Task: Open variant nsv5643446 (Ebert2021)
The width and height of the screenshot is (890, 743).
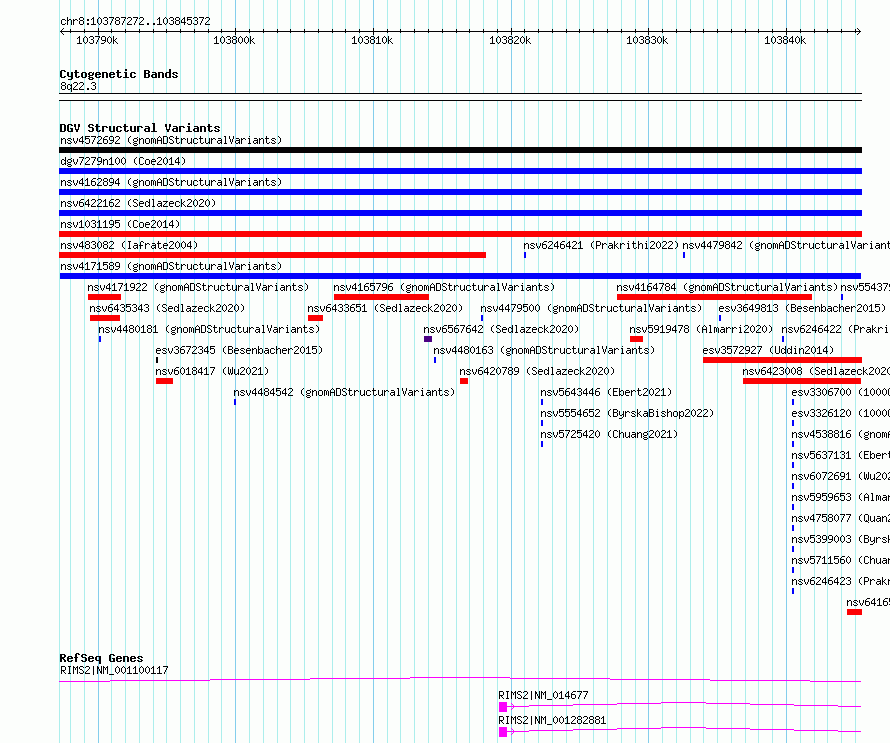Action: (x=606, y=392)
